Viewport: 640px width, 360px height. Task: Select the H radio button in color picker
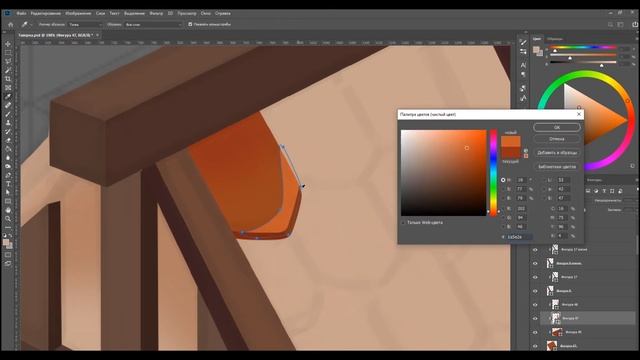503,180
